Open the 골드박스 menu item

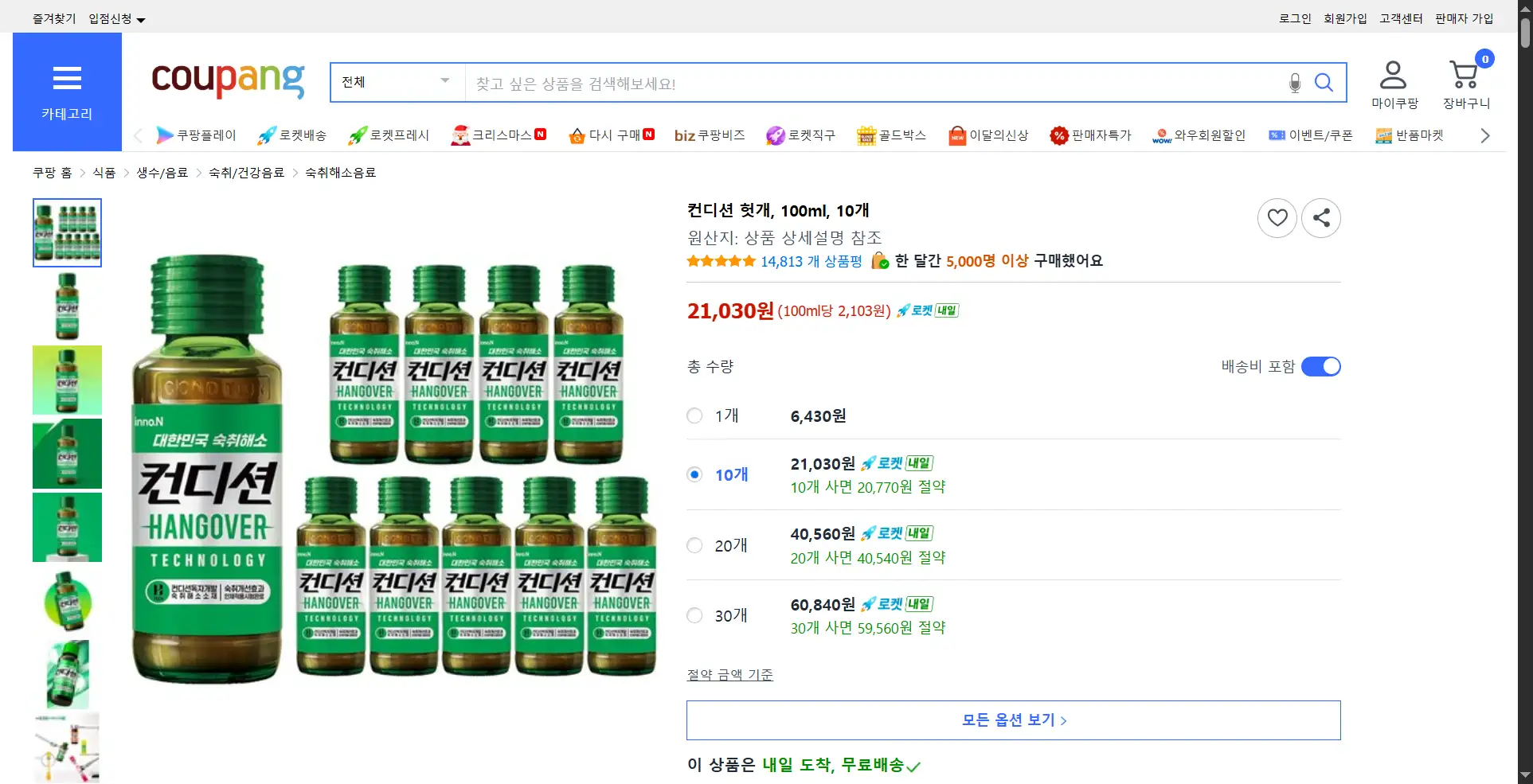tap(891, 135)
